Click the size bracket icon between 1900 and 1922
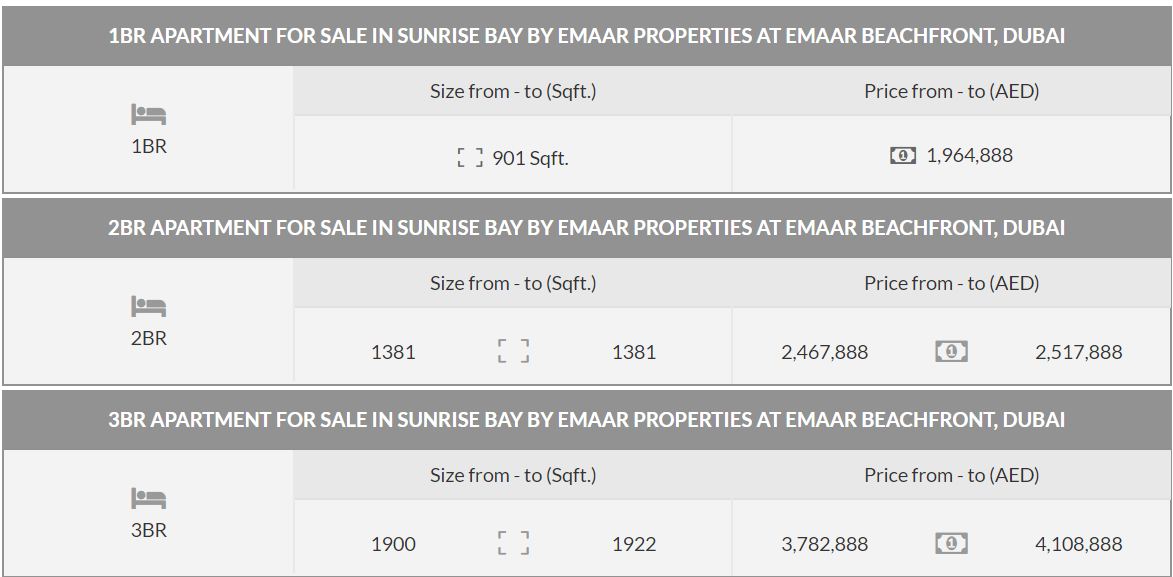The width and height of the screenshot is (1173, 577). 513,543
